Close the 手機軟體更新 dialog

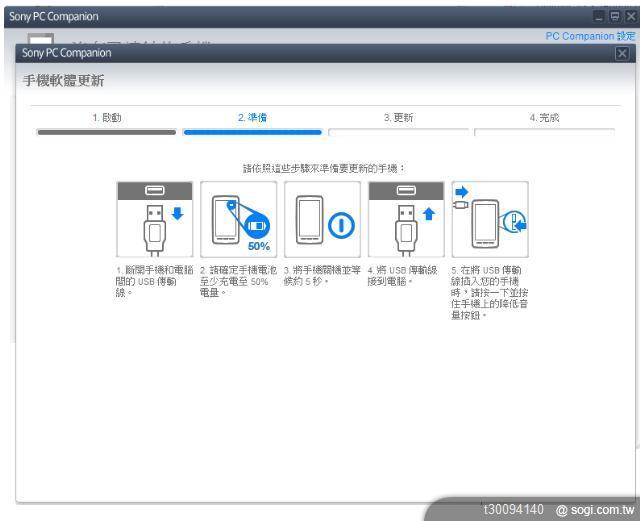pyautogui.click(x=622, y=53)
